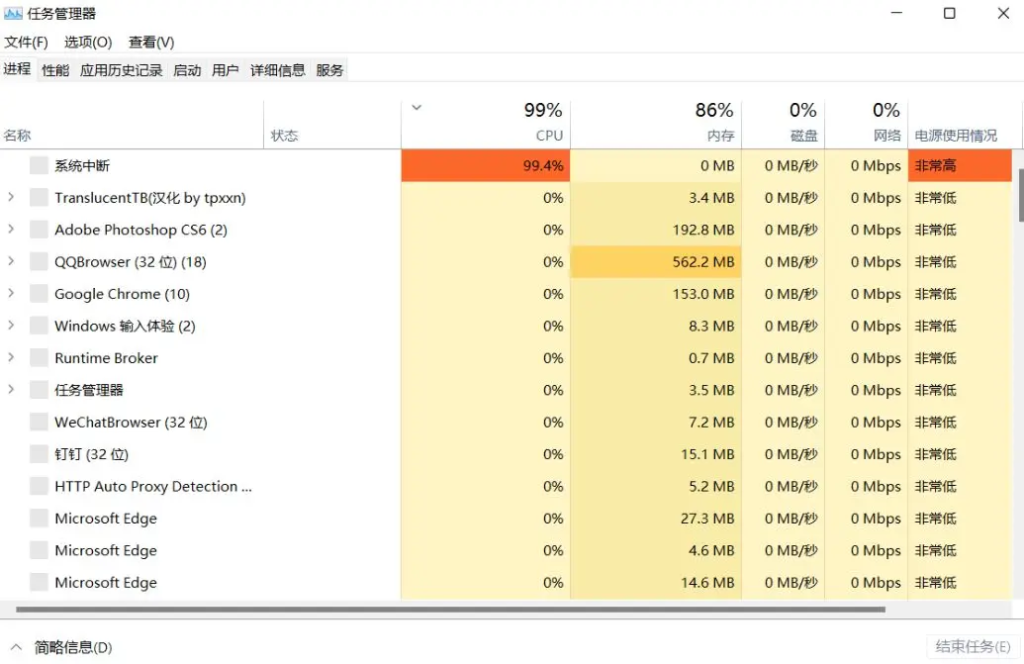Click the 15.1 MB memory cell
This screenshot has height=664, width=1024.
point(656,454)
